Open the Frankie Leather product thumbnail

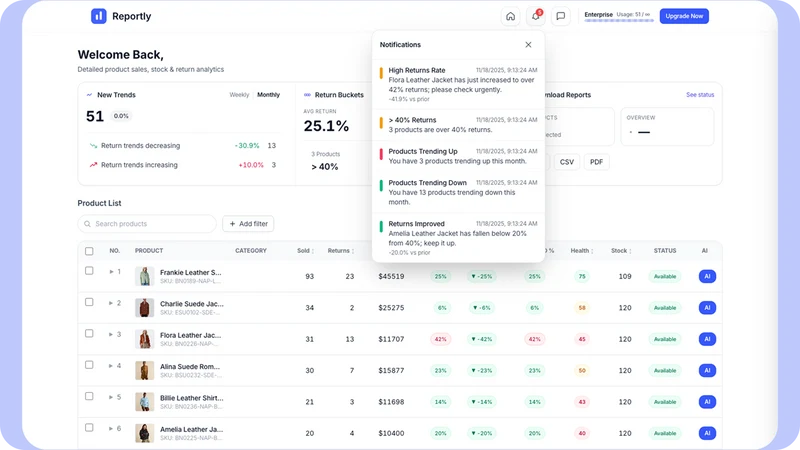144,277
